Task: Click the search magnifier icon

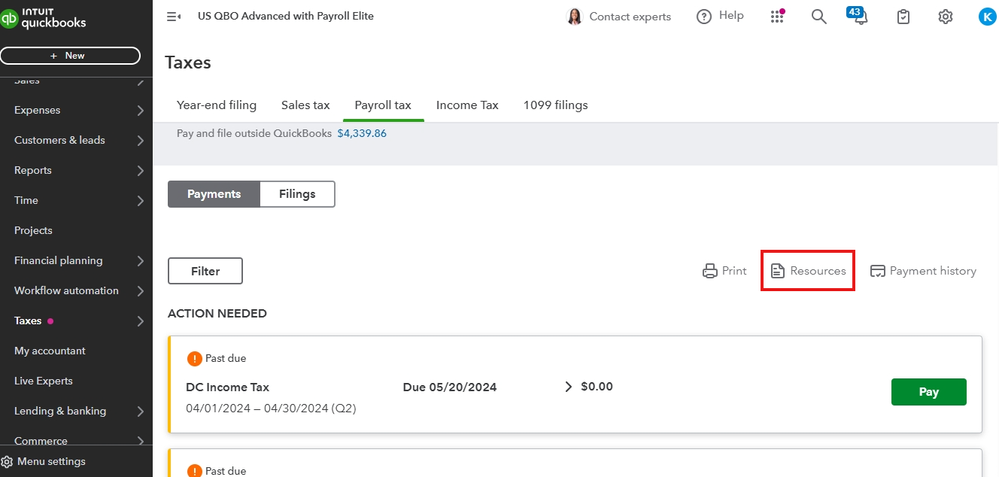Action: (x=819, y=16)
